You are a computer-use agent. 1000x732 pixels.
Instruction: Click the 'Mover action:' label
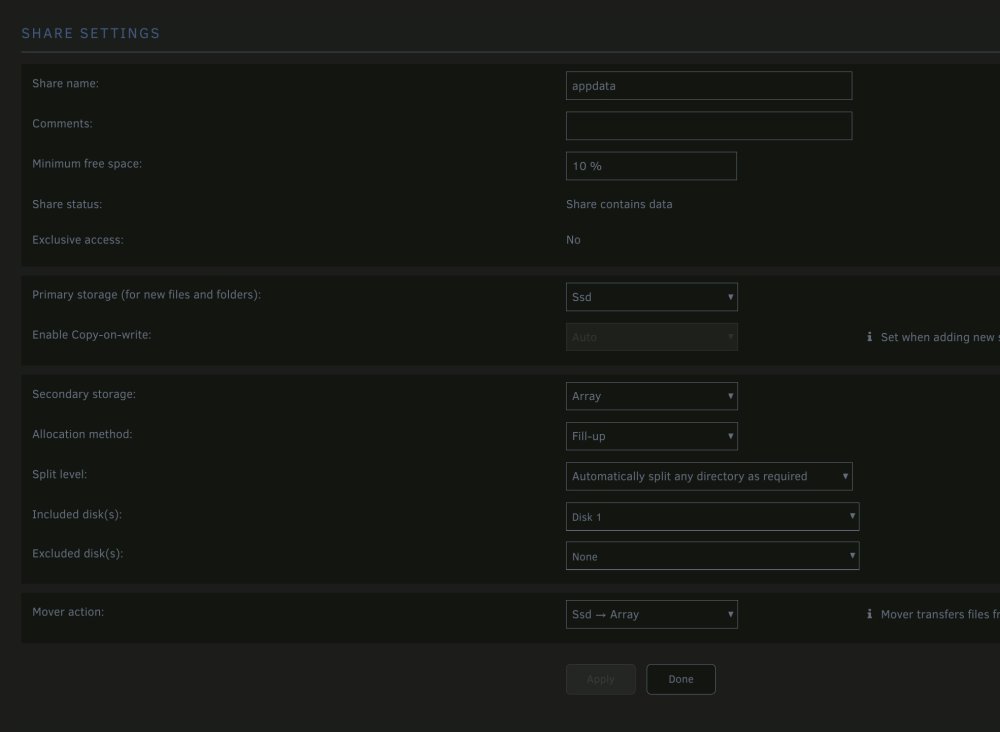(68, 612)
